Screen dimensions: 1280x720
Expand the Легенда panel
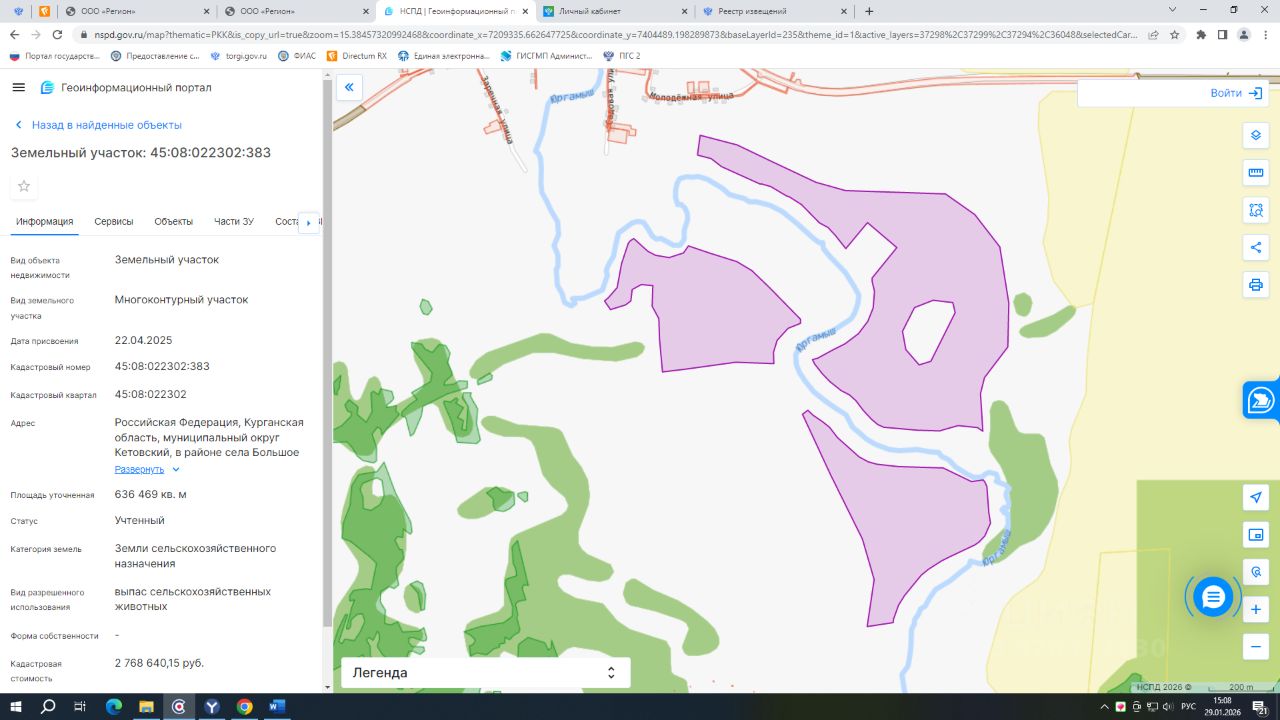tap(486, 673)
